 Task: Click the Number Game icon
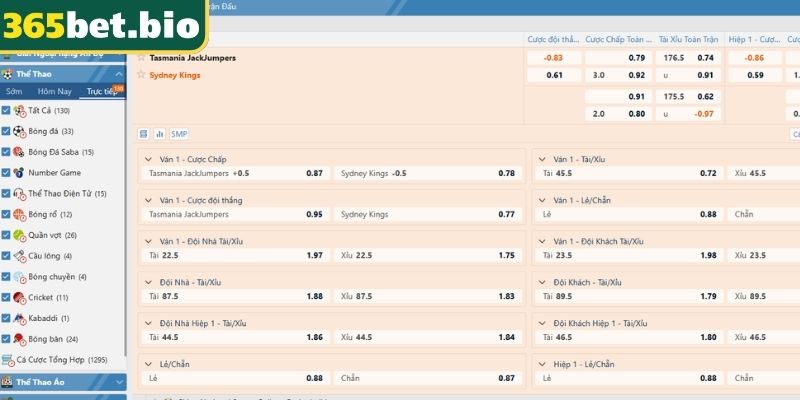point(20,172)
